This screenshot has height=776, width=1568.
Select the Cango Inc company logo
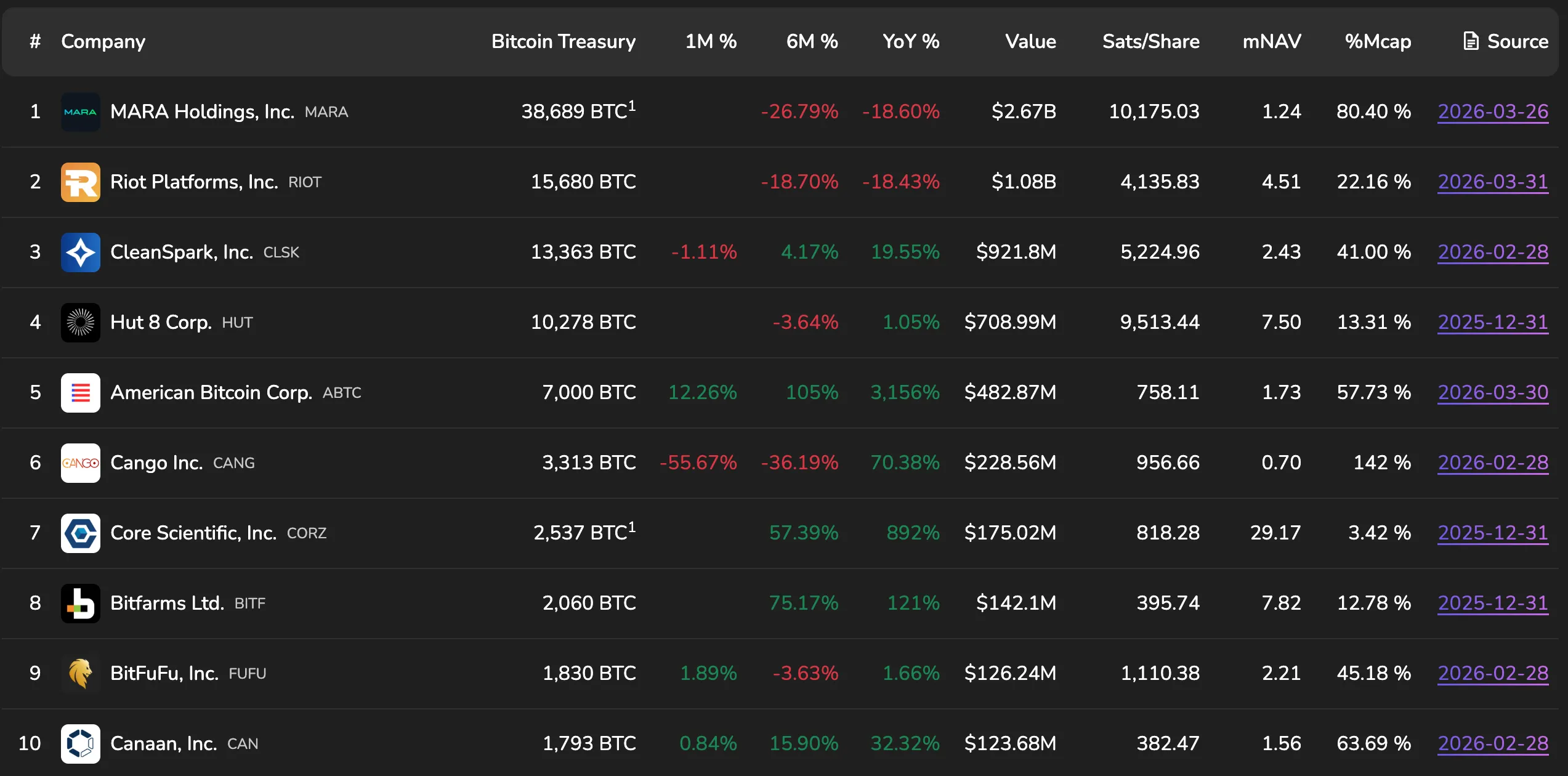(x=80, y=463)
